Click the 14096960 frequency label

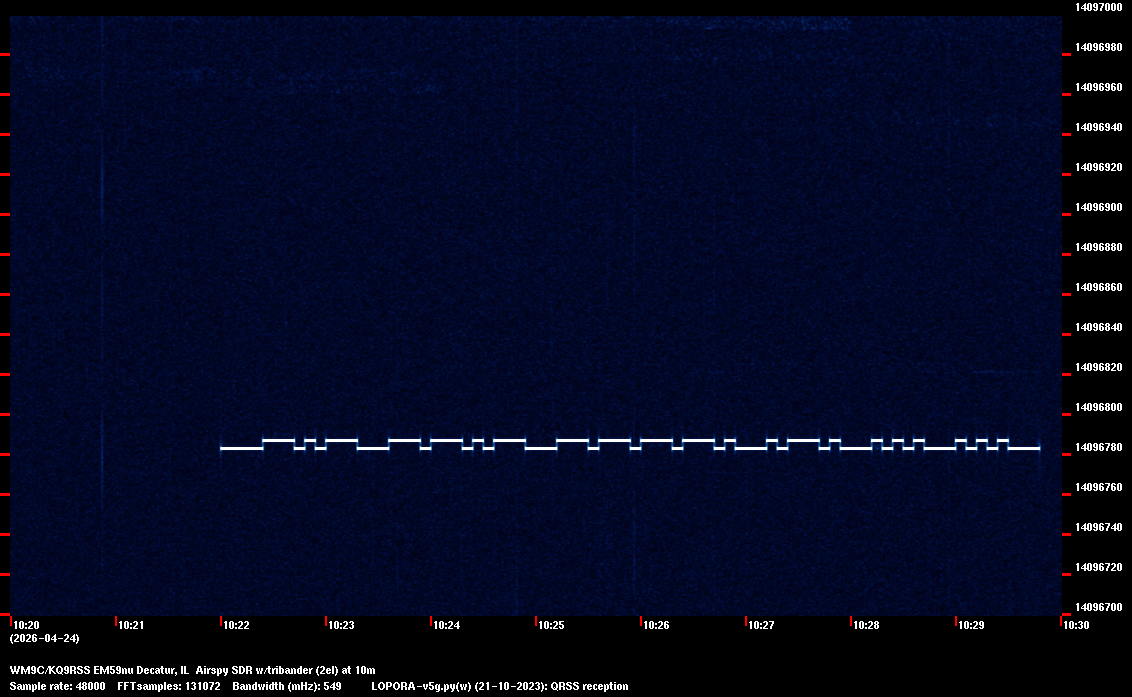click(1099, 87)
